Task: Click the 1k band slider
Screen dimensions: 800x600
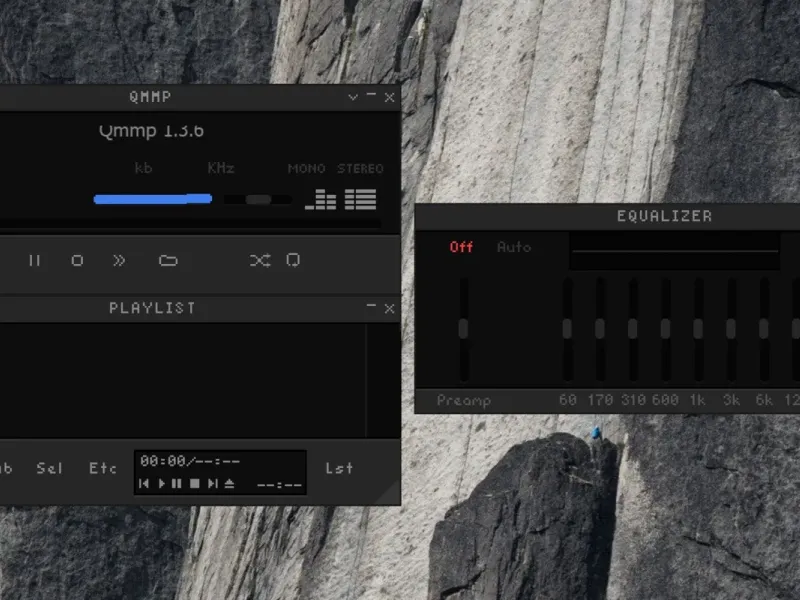Action: point(698,329)
